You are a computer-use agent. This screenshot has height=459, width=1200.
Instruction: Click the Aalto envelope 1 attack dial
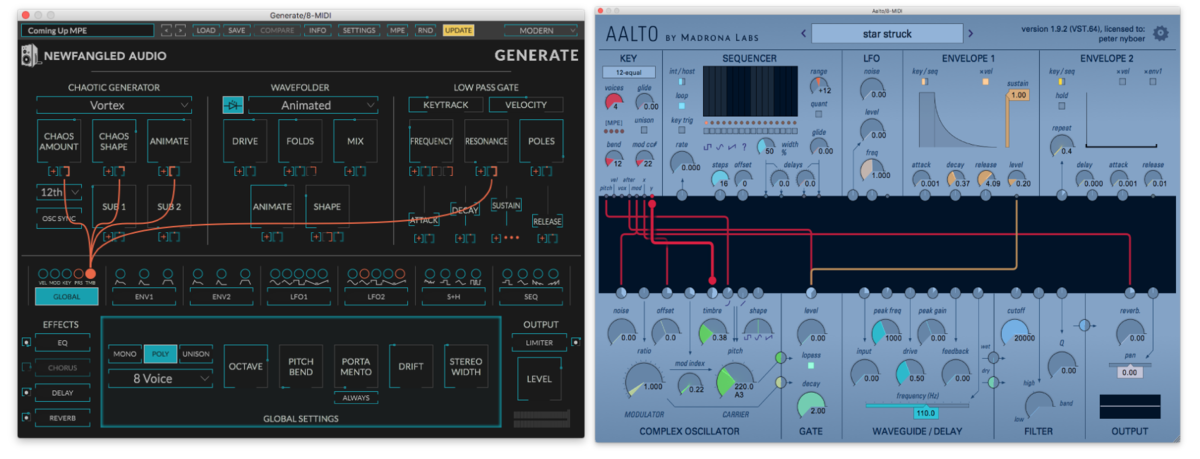click(x=921, y=178)
